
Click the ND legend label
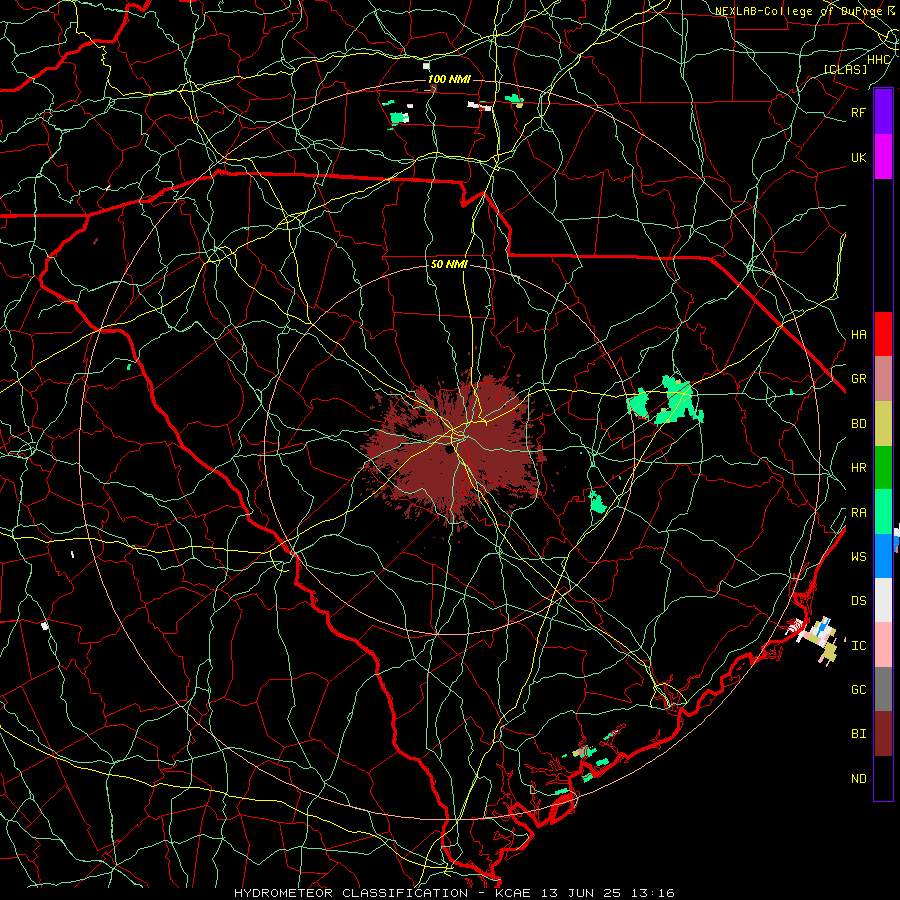pyautogui.click(x=858, y=779)
